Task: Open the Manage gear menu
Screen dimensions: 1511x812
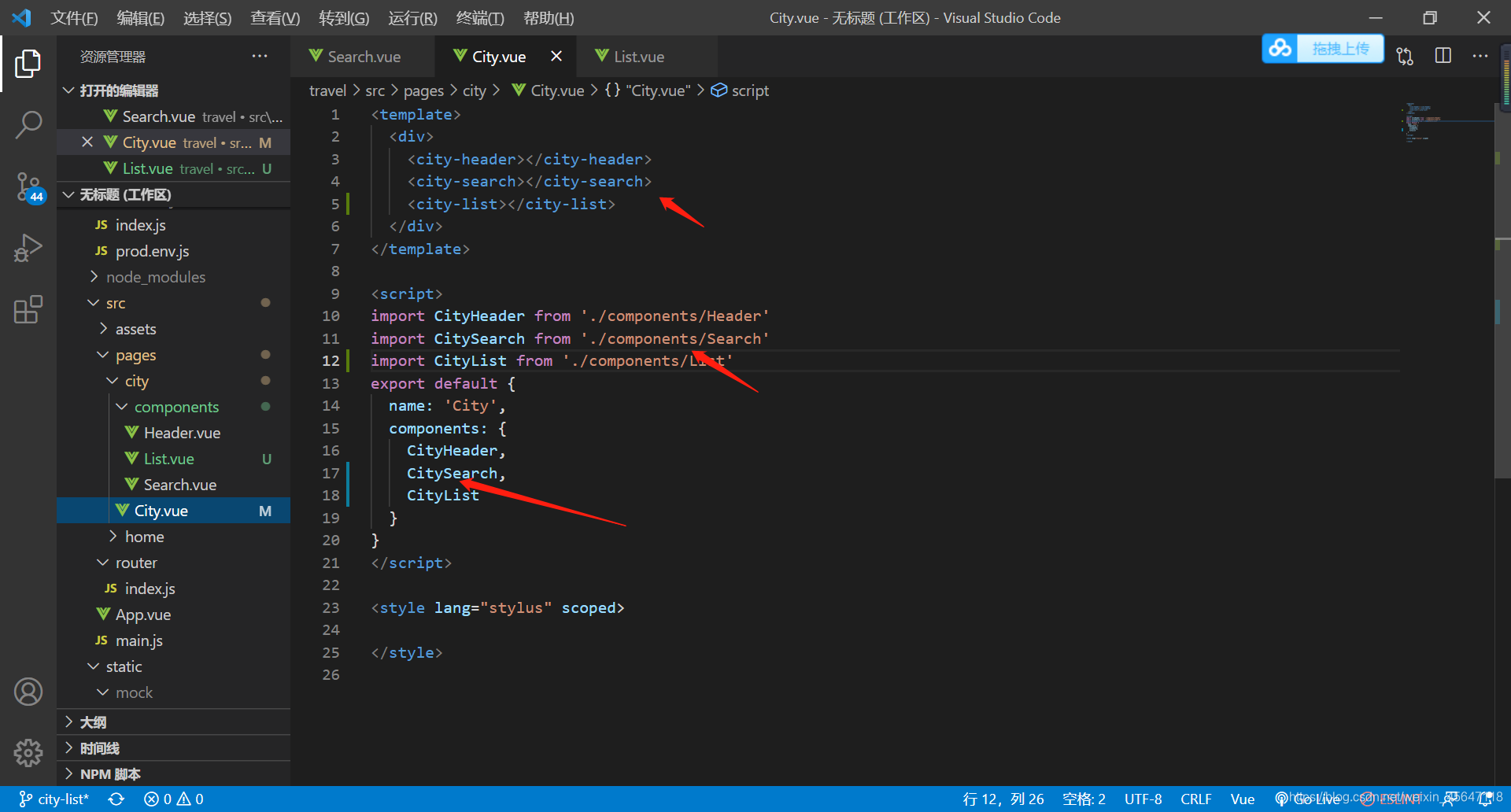Action: tap(28, 753)
